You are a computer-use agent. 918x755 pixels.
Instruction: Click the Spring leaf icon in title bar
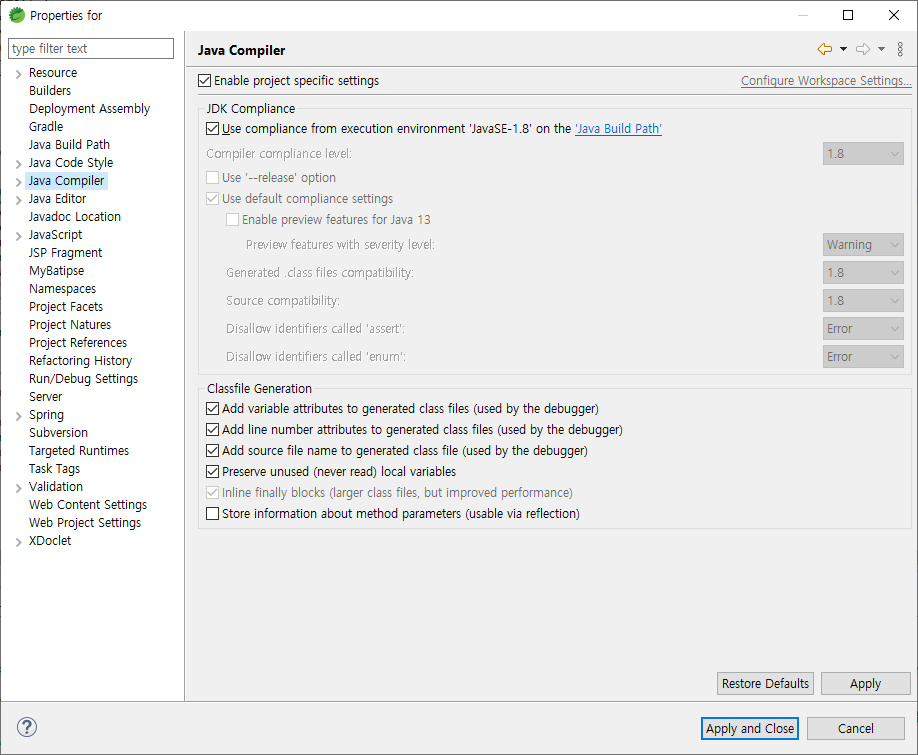pos(17,15)
